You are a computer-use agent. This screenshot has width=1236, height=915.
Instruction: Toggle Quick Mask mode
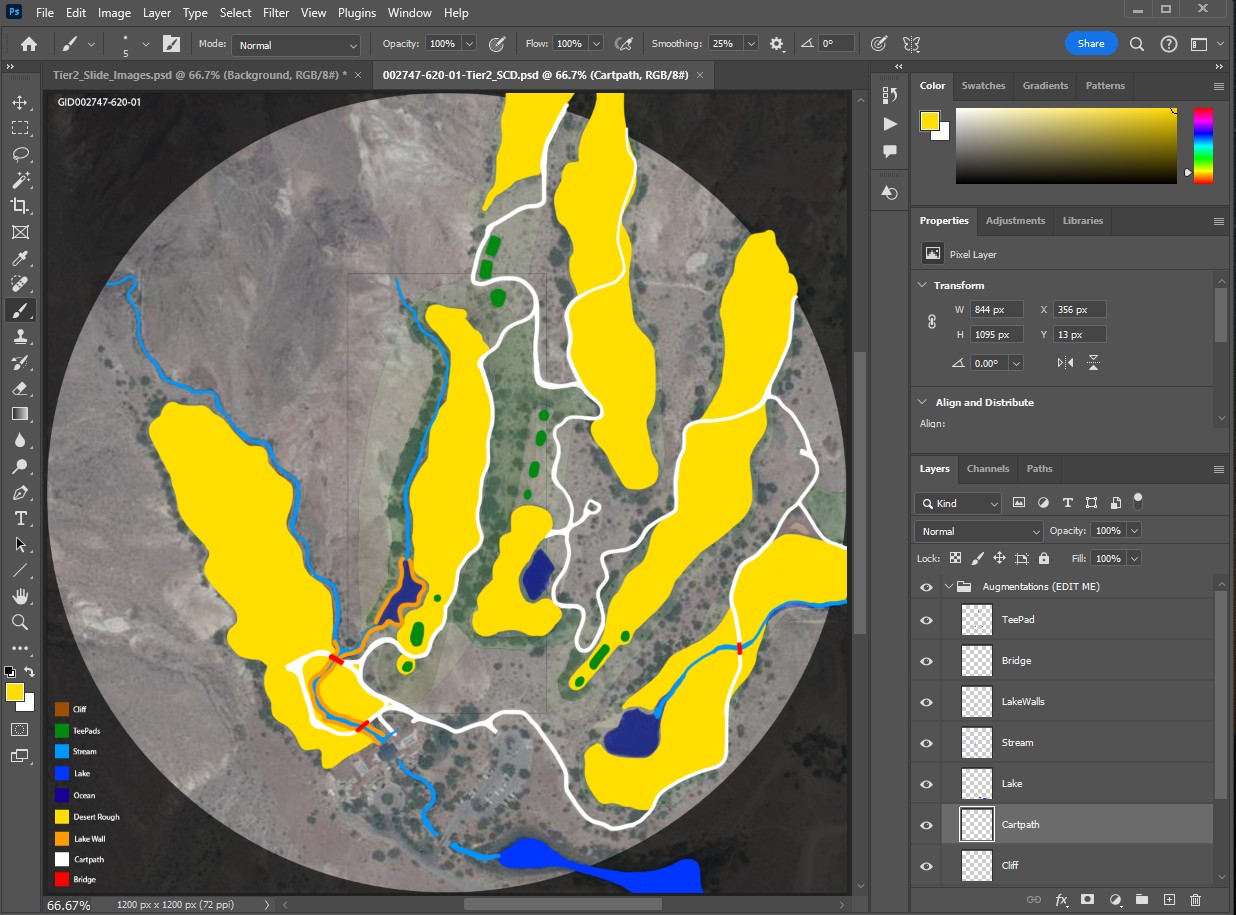[x=19, y=729]
